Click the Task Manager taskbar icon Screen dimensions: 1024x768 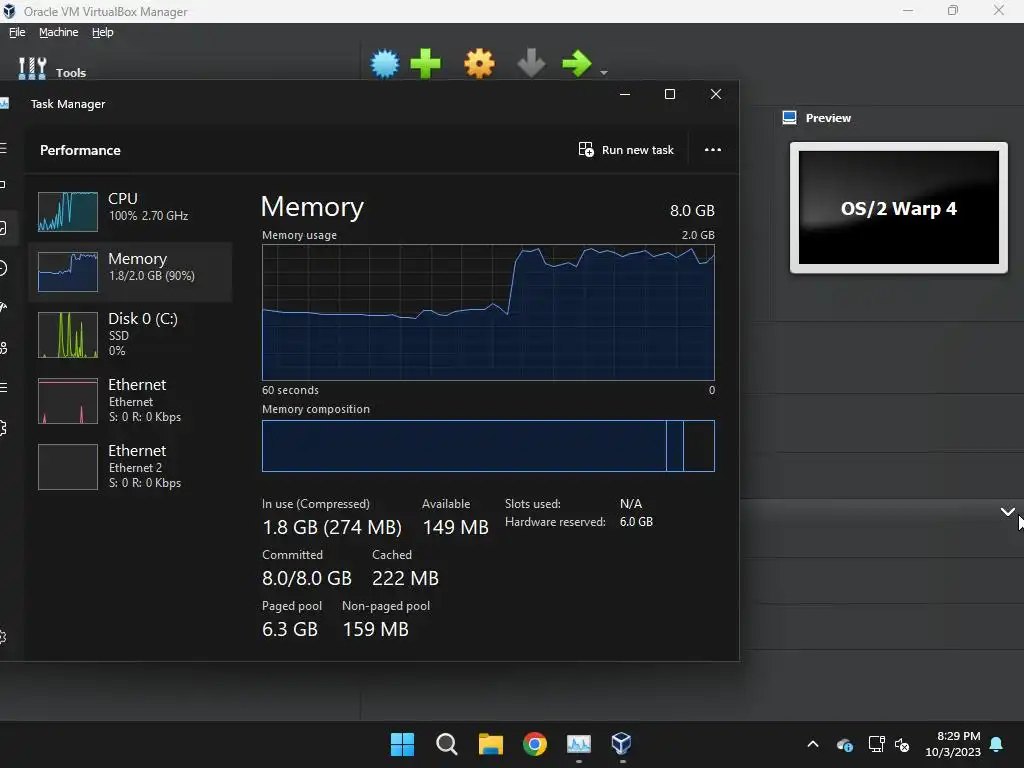click(579, 744)
